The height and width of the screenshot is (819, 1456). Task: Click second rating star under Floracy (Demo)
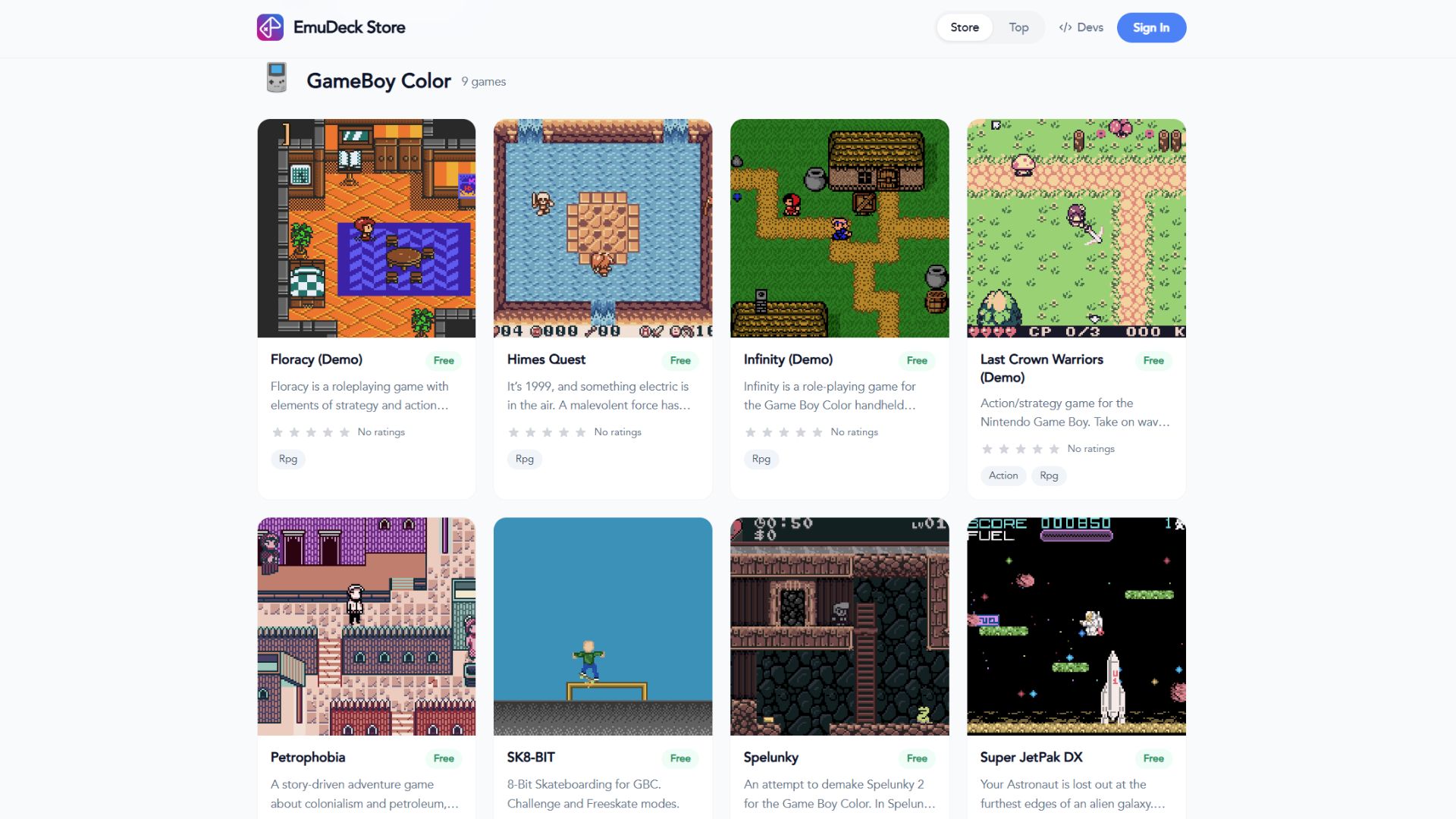294,432
